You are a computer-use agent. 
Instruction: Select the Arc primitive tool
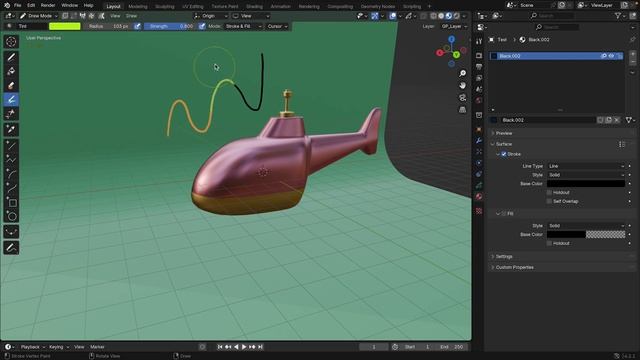click(x=11, y=174)
